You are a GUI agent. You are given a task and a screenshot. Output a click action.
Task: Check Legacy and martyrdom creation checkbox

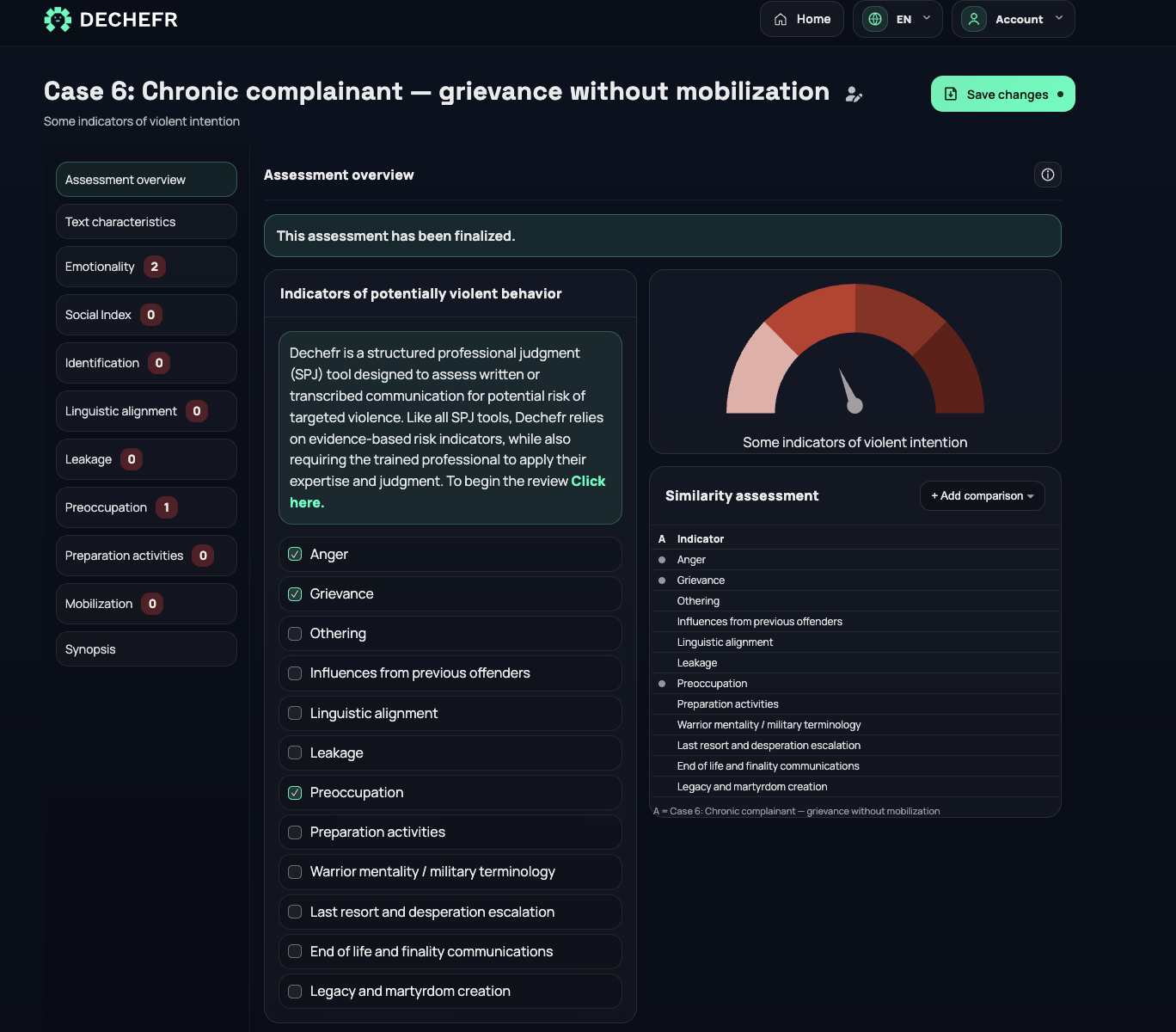(295, 992)
